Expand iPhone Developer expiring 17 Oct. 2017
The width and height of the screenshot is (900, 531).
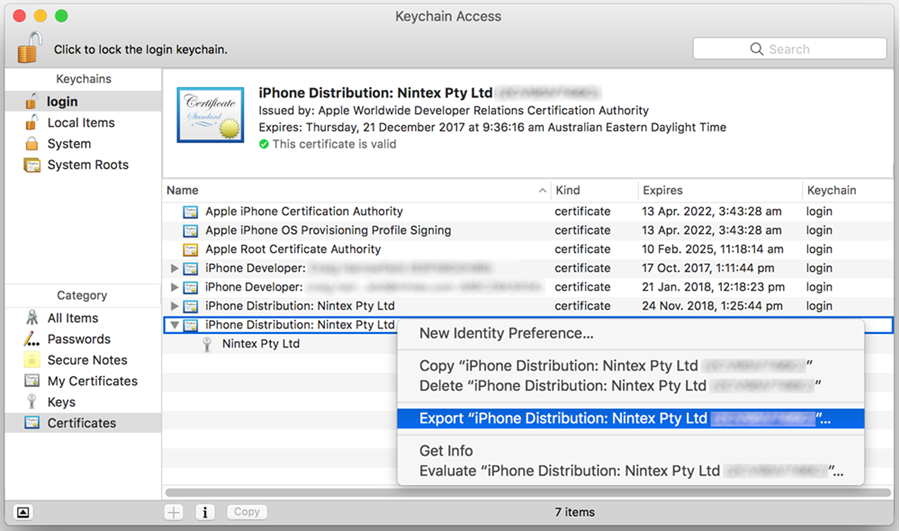pyautogui.click(x=174, y=268)
